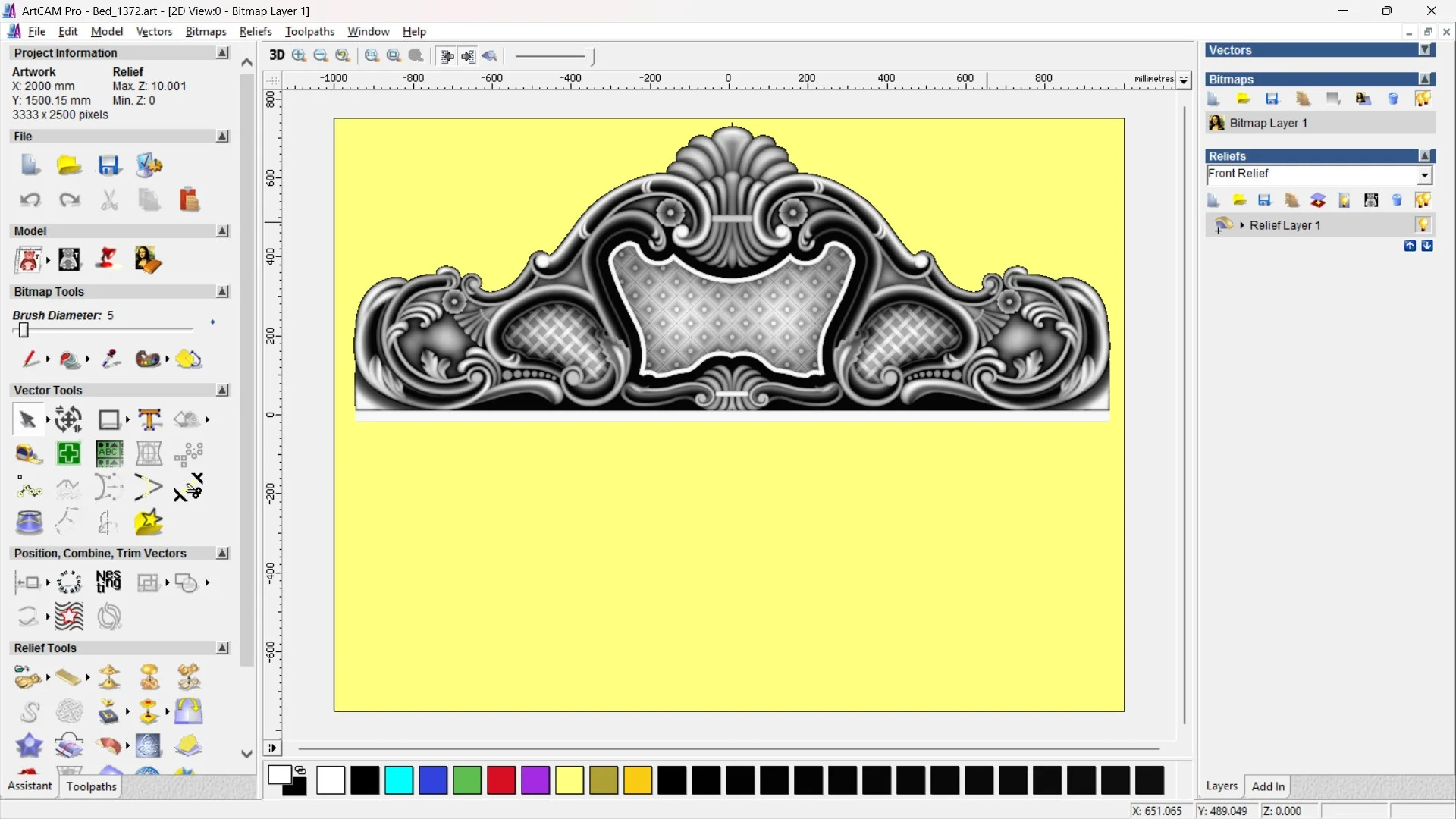Select the cyan color swatch
The image size is (1456, 819).
(x=399, y=780)
